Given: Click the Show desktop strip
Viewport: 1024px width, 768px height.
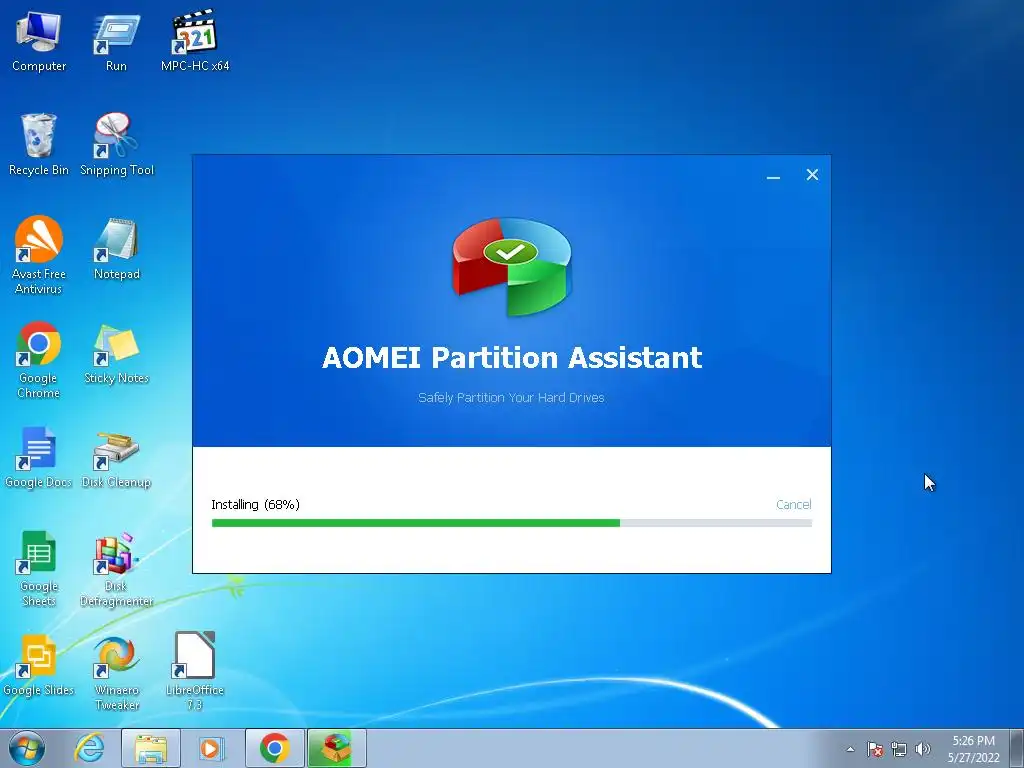Looking at the screenshot, I should coord(1017,748).
